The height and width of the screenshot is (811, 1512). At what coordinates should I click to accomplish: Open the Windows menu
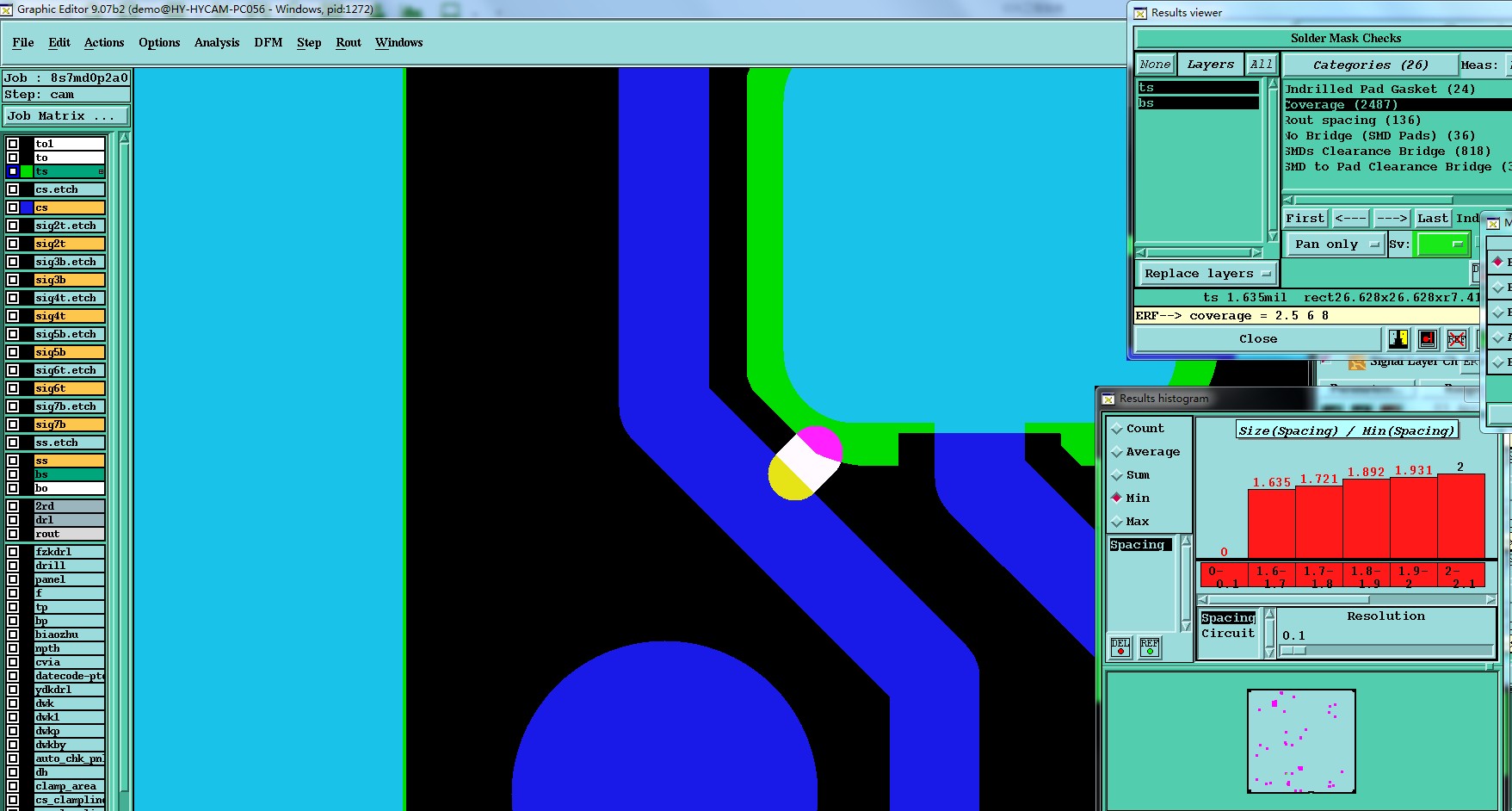399,42
